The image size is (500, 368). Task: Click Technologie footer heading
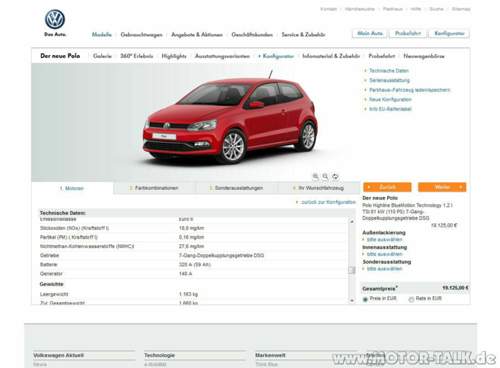tap(159, 355)
